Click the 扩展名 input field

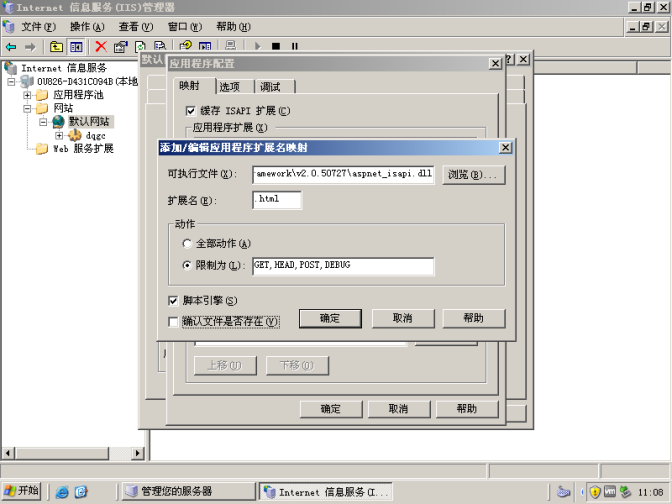pos(277,200)
